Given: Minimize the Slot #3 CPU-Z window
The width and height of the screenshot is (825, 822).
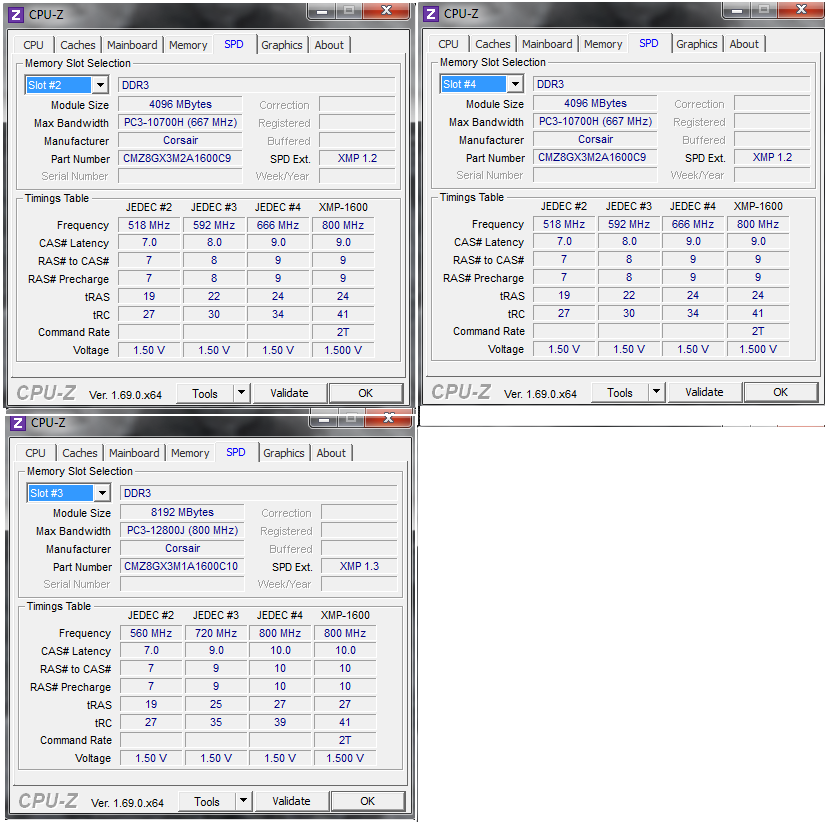Looking at the screenshot, I should pyautogui.click(x=324, y=419).
